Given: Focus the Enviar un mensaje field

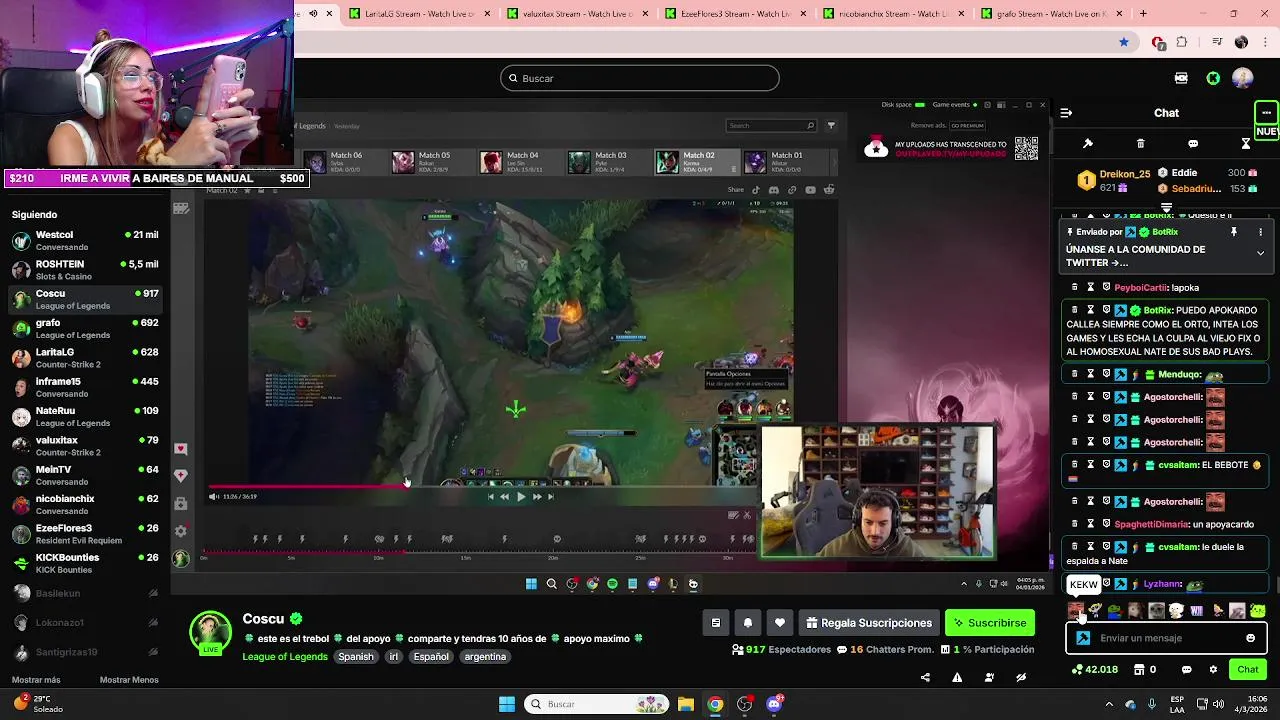Looking at the screenshot, I should [1166, 638].
